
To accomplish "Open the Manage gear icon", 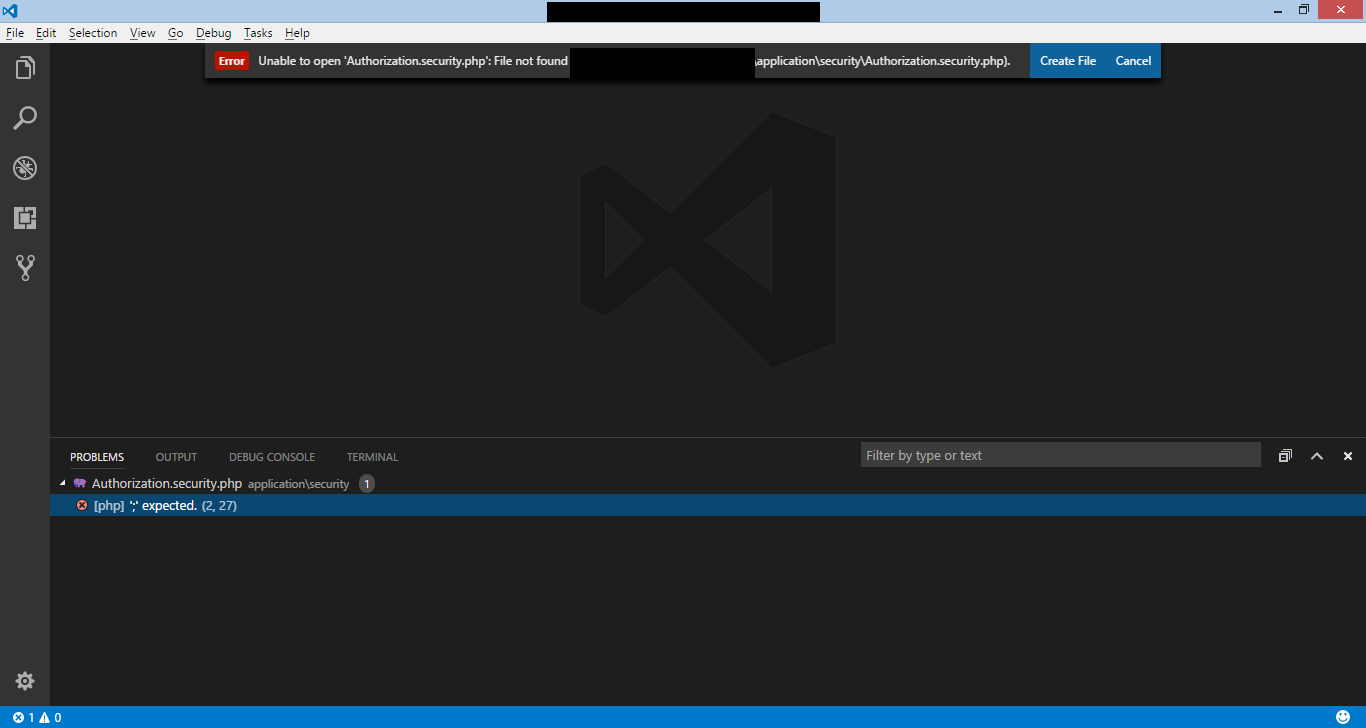I will click(25, 681).
